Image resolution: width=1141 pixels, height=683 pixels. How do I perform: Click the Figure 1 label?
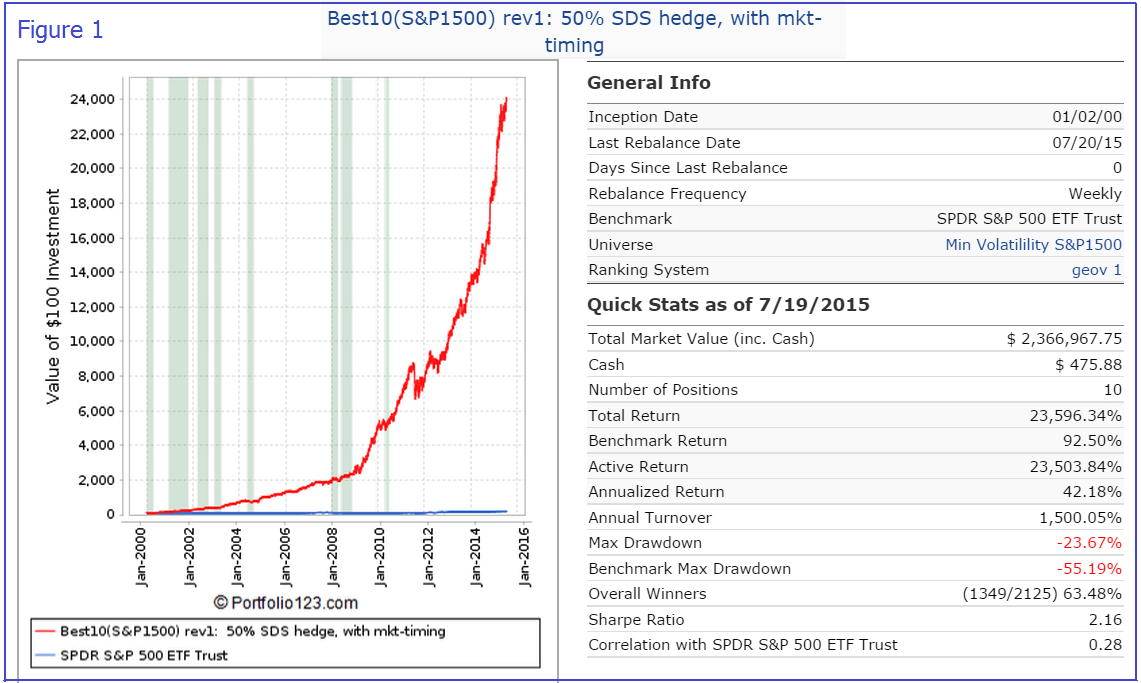[60, 30]
